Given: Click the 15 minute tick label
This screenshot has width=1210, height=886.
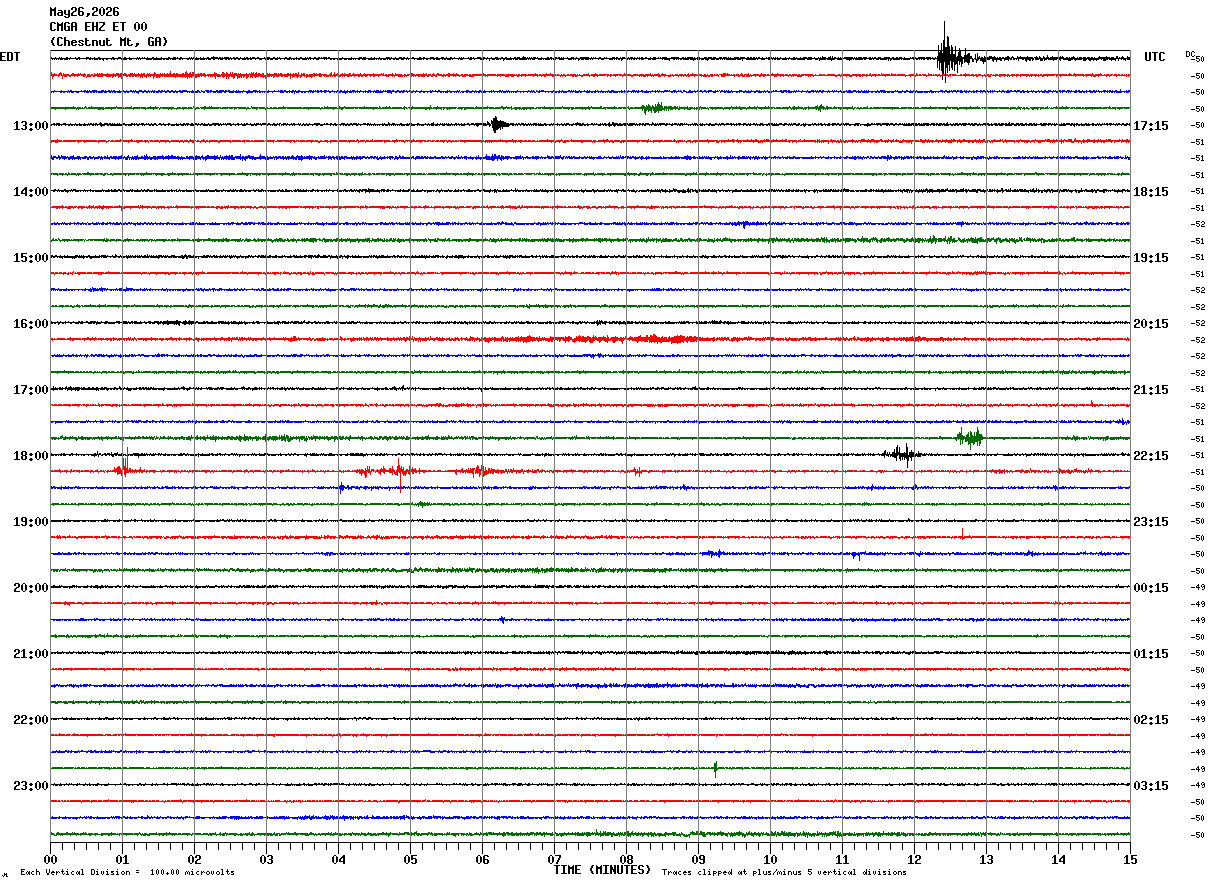Looking at the screenshot, I should pos(1130,859).
